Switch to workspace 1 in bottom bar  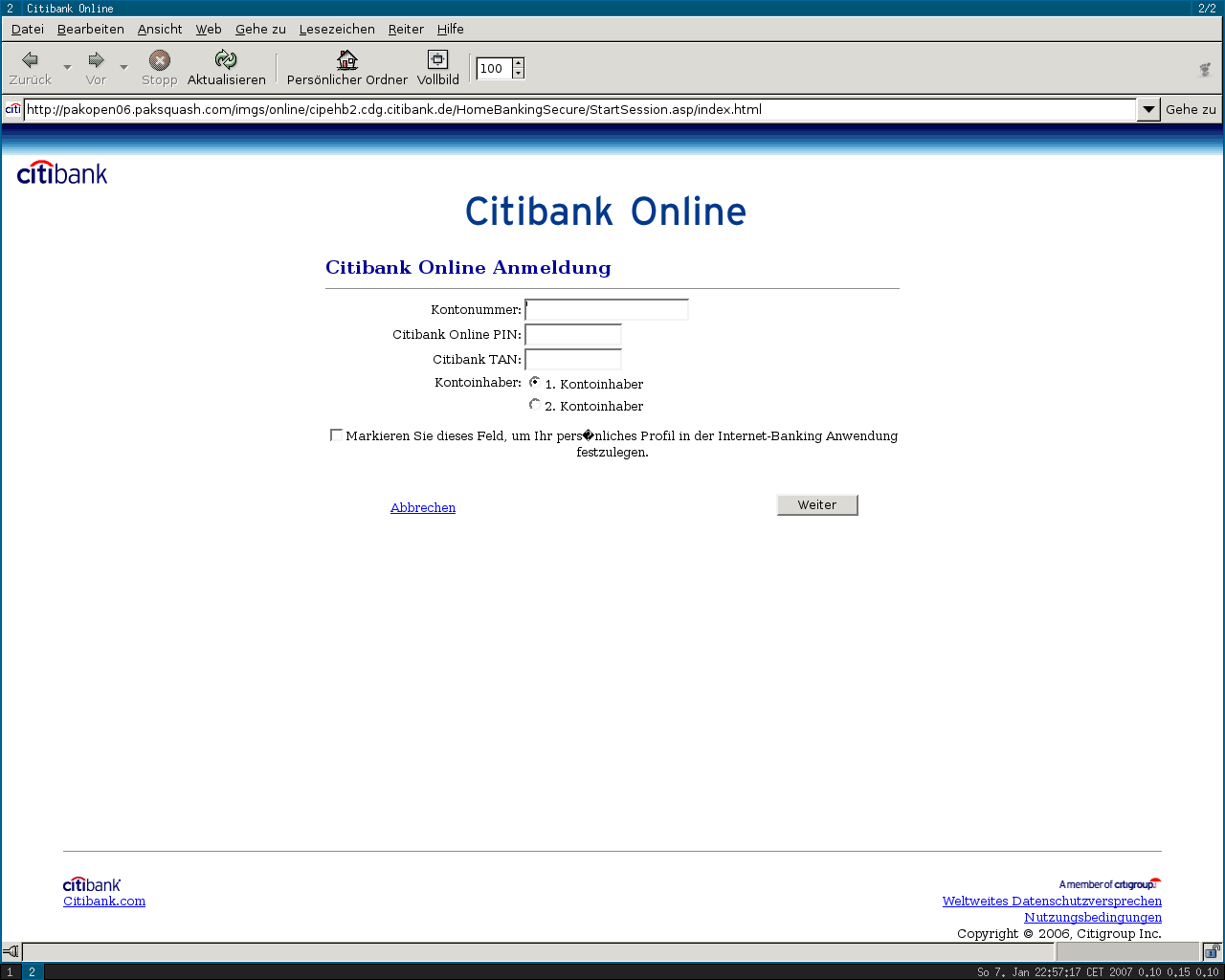point(11,971)
